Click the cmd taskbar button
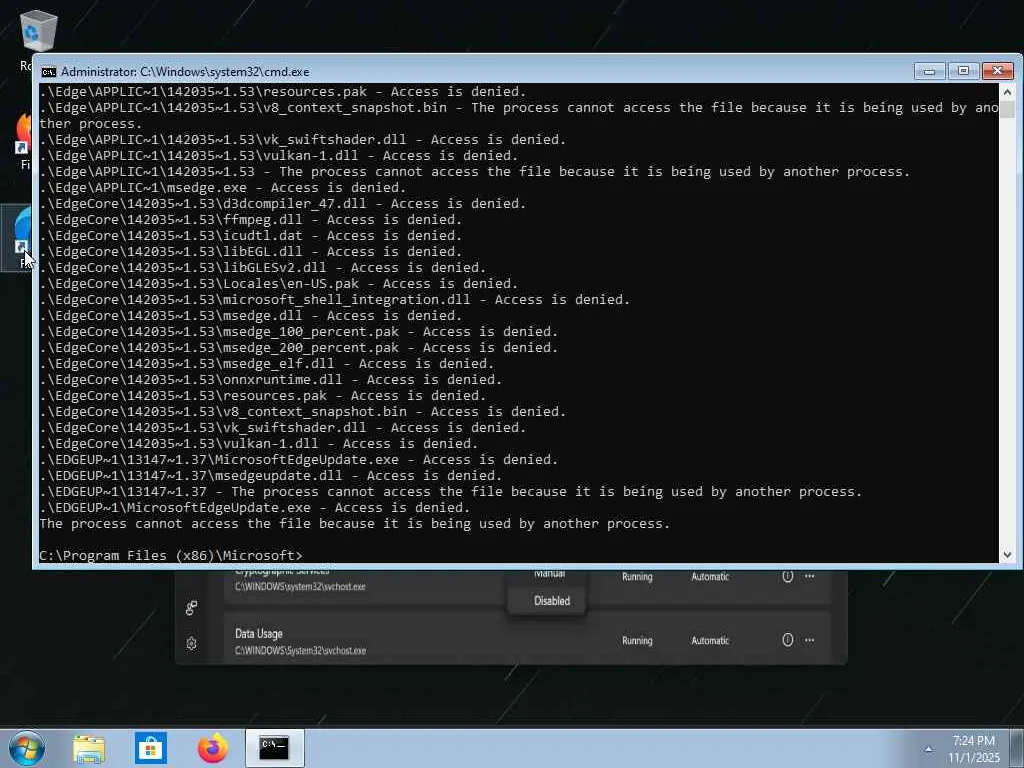Image resolution: width=1024 pixels, height=768 pixels. click(275, 748)
